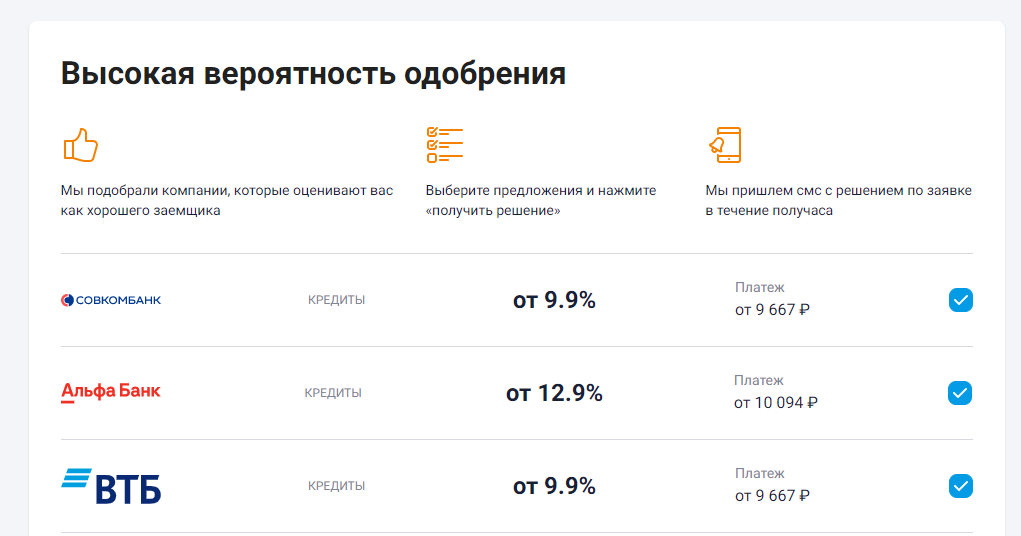Click Alfa Bank КРЕДИТЫ label
This screenshot has width=1021, height=536.
333,393
